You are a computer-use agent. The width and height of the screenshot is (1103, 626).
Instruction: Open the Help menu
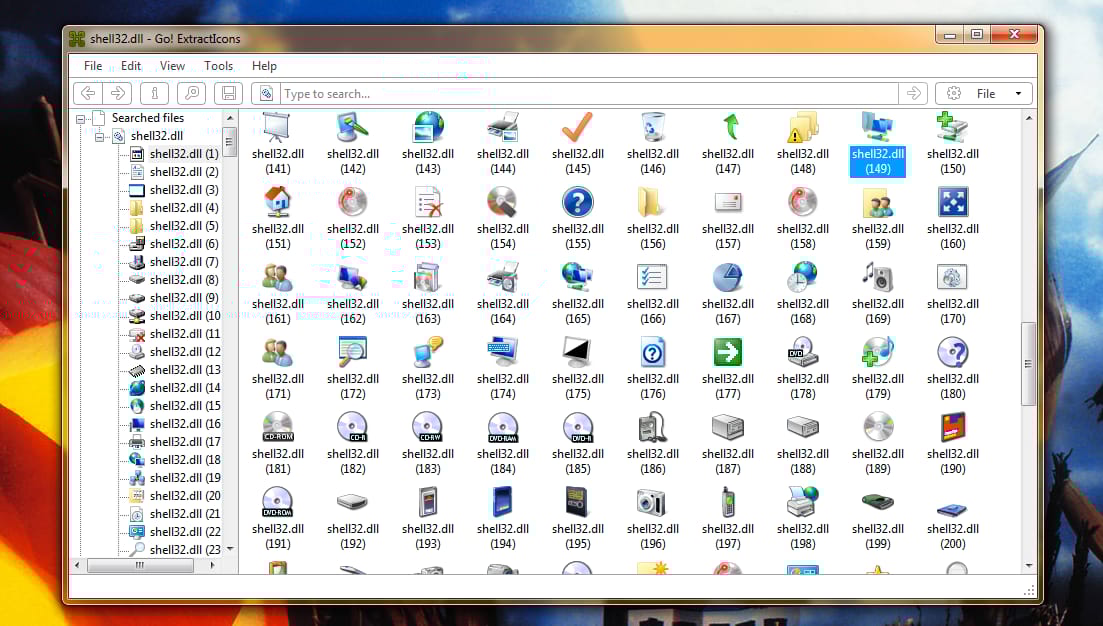264,66
